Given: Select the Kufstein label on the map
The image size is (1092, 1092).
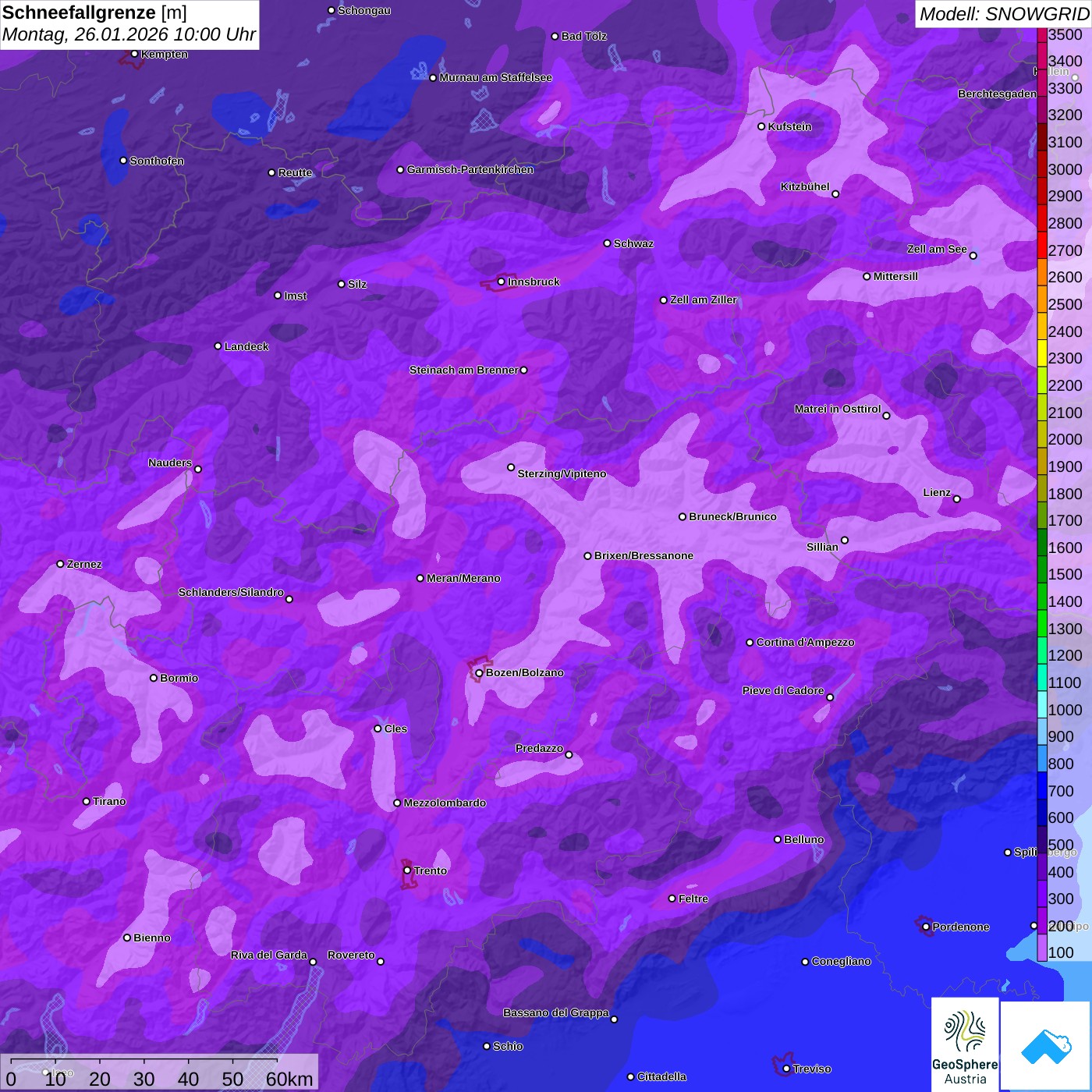Looking at the screenshot, I should click(790, 127).
